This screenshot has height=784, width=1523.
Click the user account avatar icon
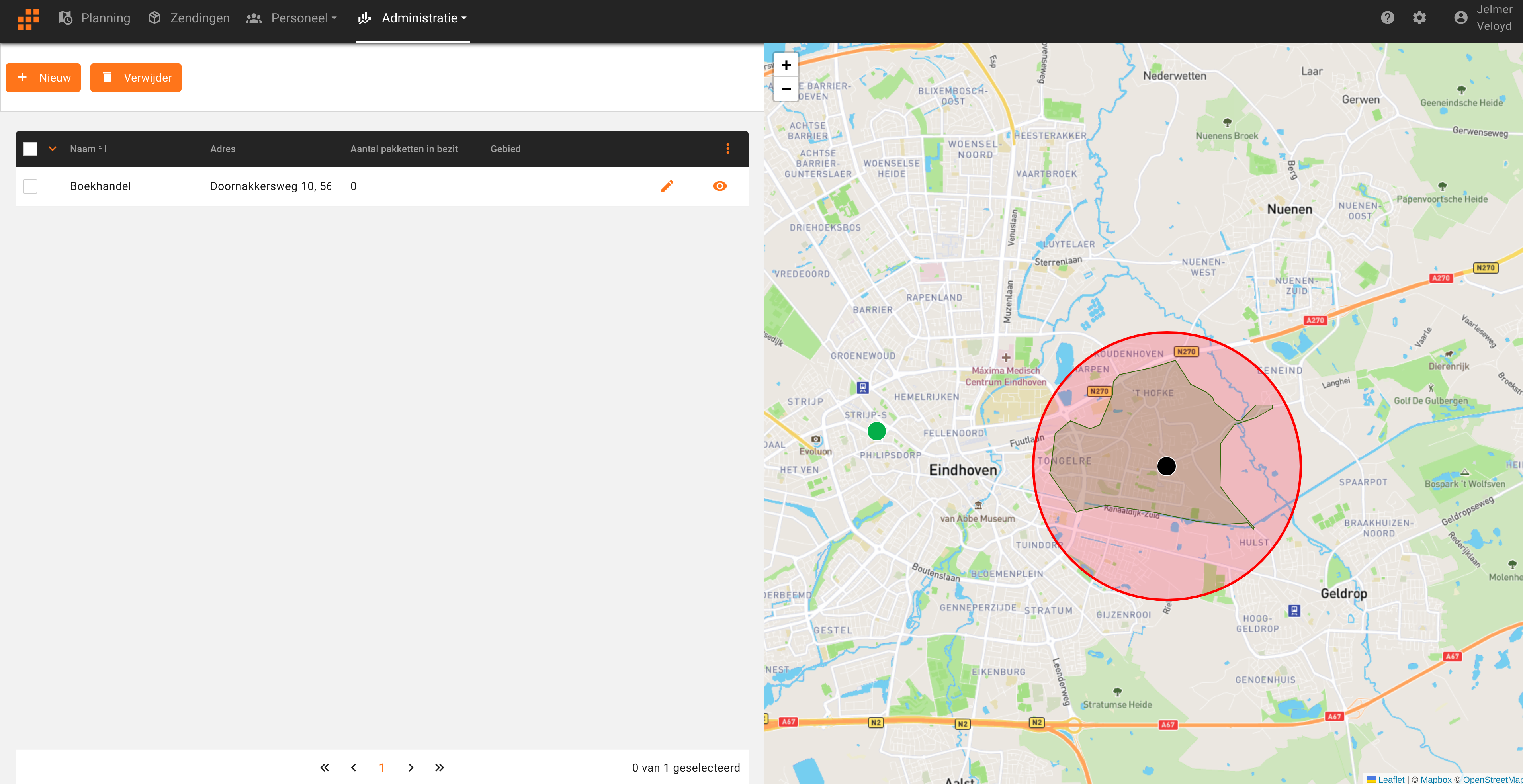tap(1460, 18)
